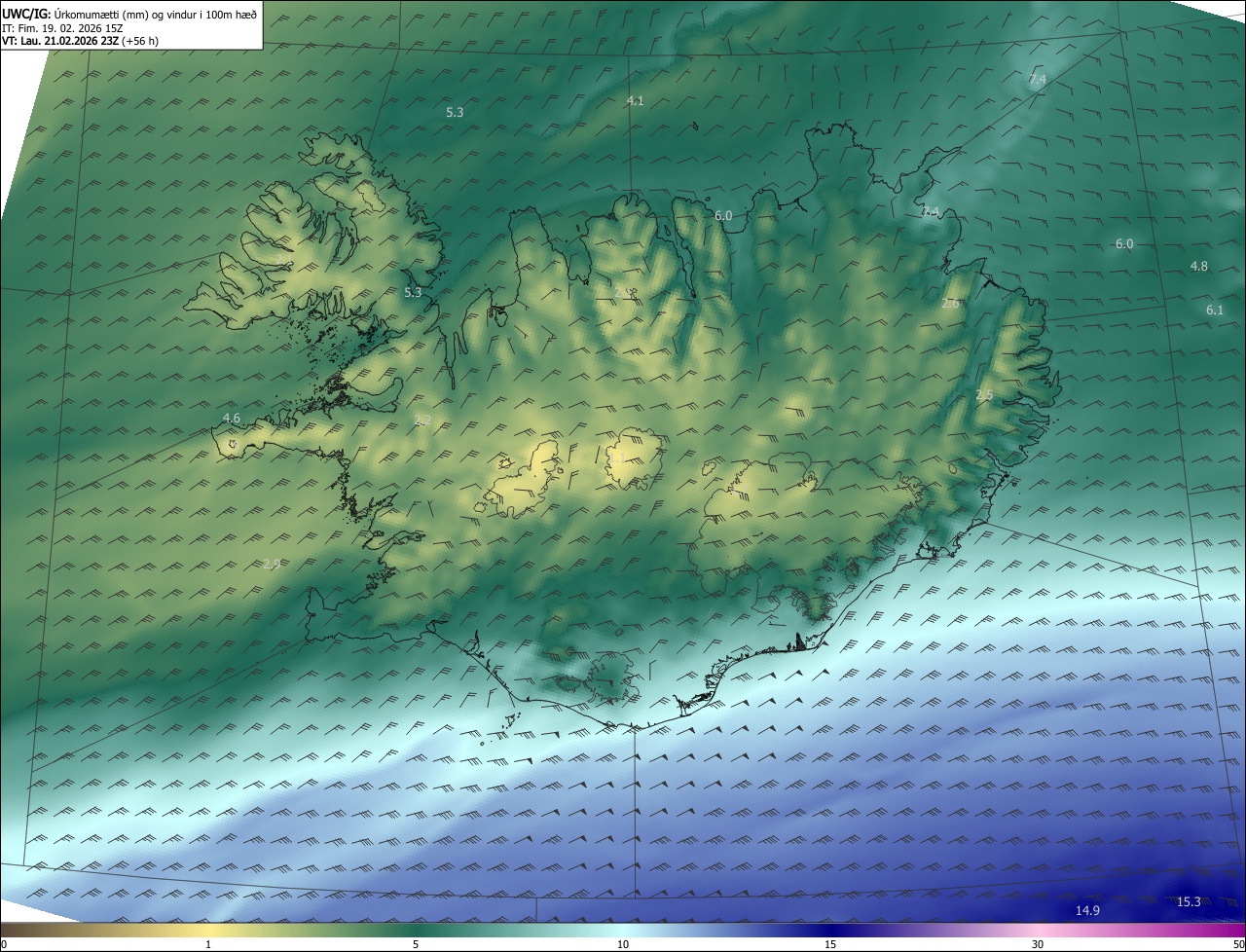
Task: Click the 0 tick on the color scale
Action: click(4, 944)
